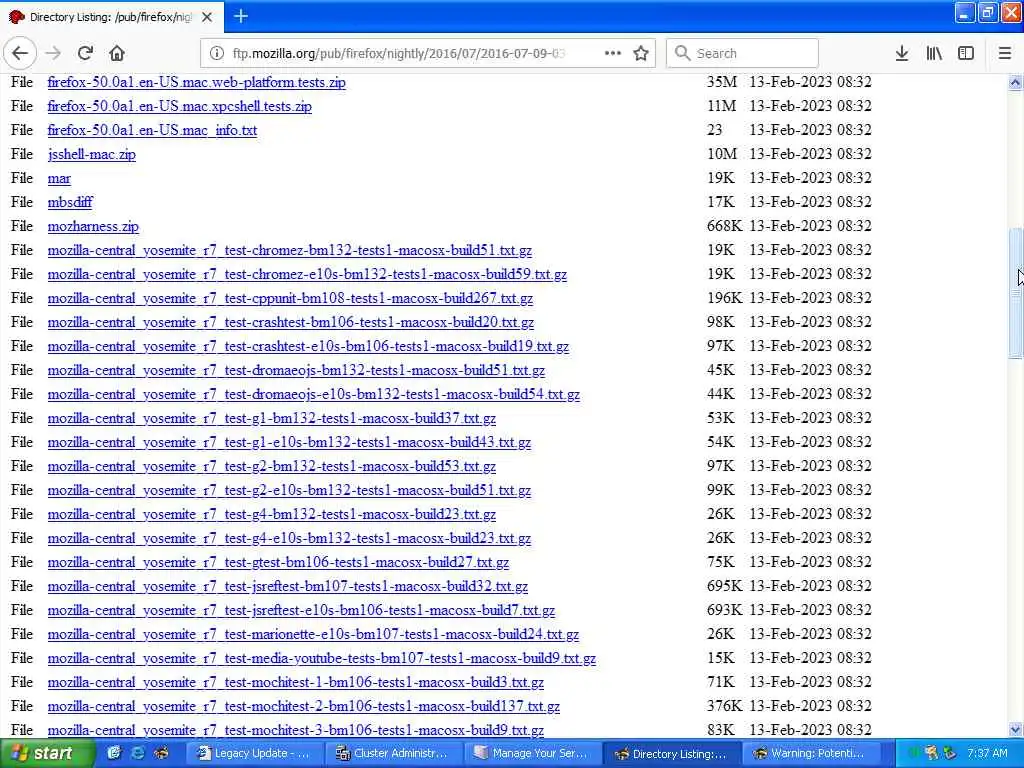Open test-mochitest-1 build3 log link

point(296,682)
